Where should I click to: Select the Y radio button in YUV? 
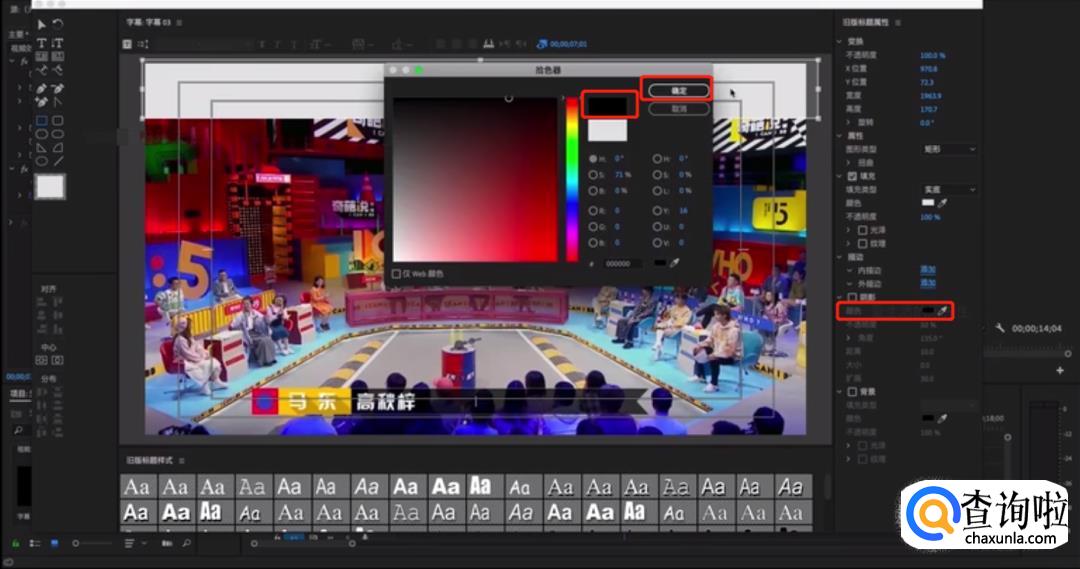[x=657, y=210]
